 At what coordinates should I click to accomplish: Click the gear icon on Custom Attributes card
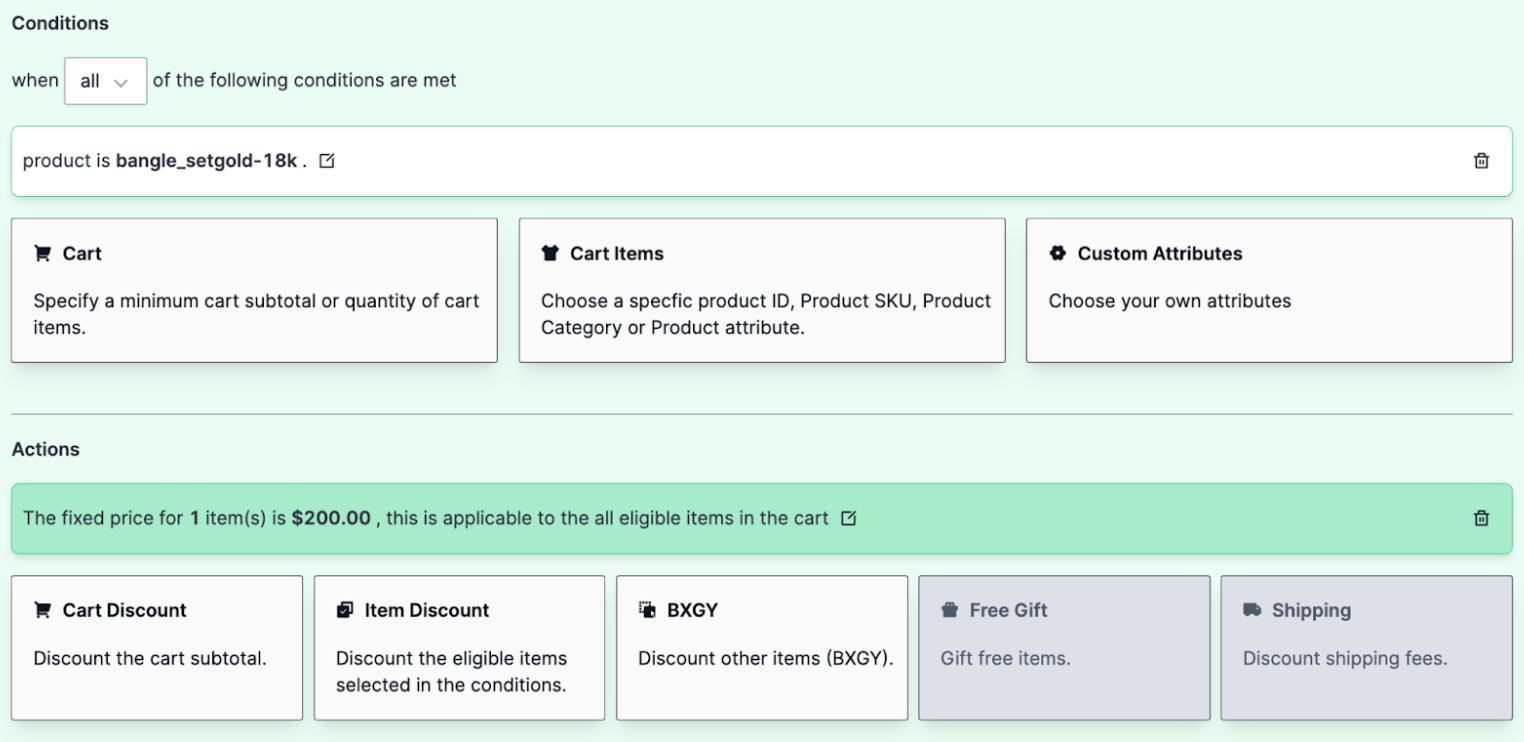click(x=1058, y=253)
